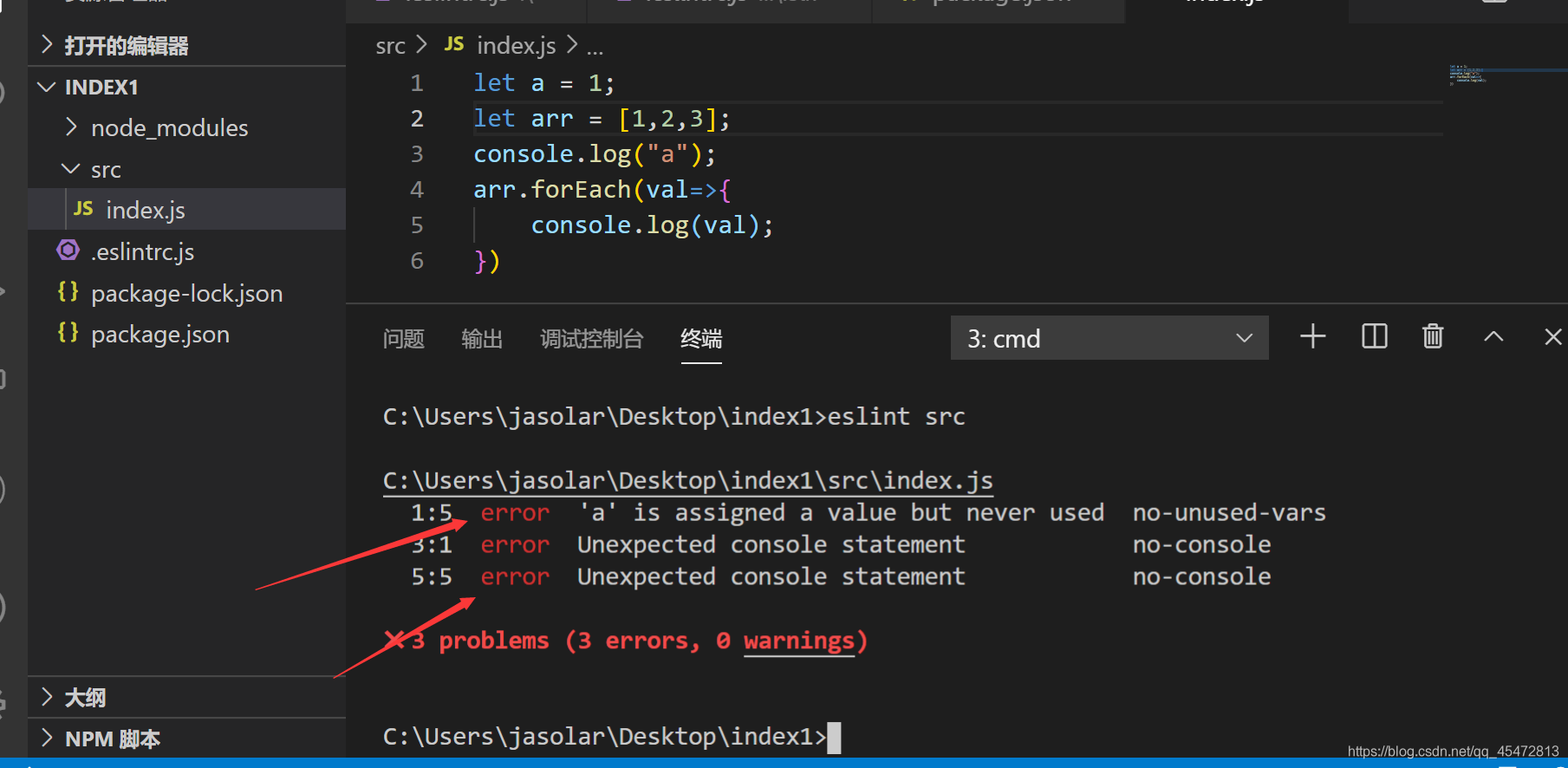Screen dimensions: 1568x768
Task: Close the terminal panel
Action: [x=1553, y=336]
